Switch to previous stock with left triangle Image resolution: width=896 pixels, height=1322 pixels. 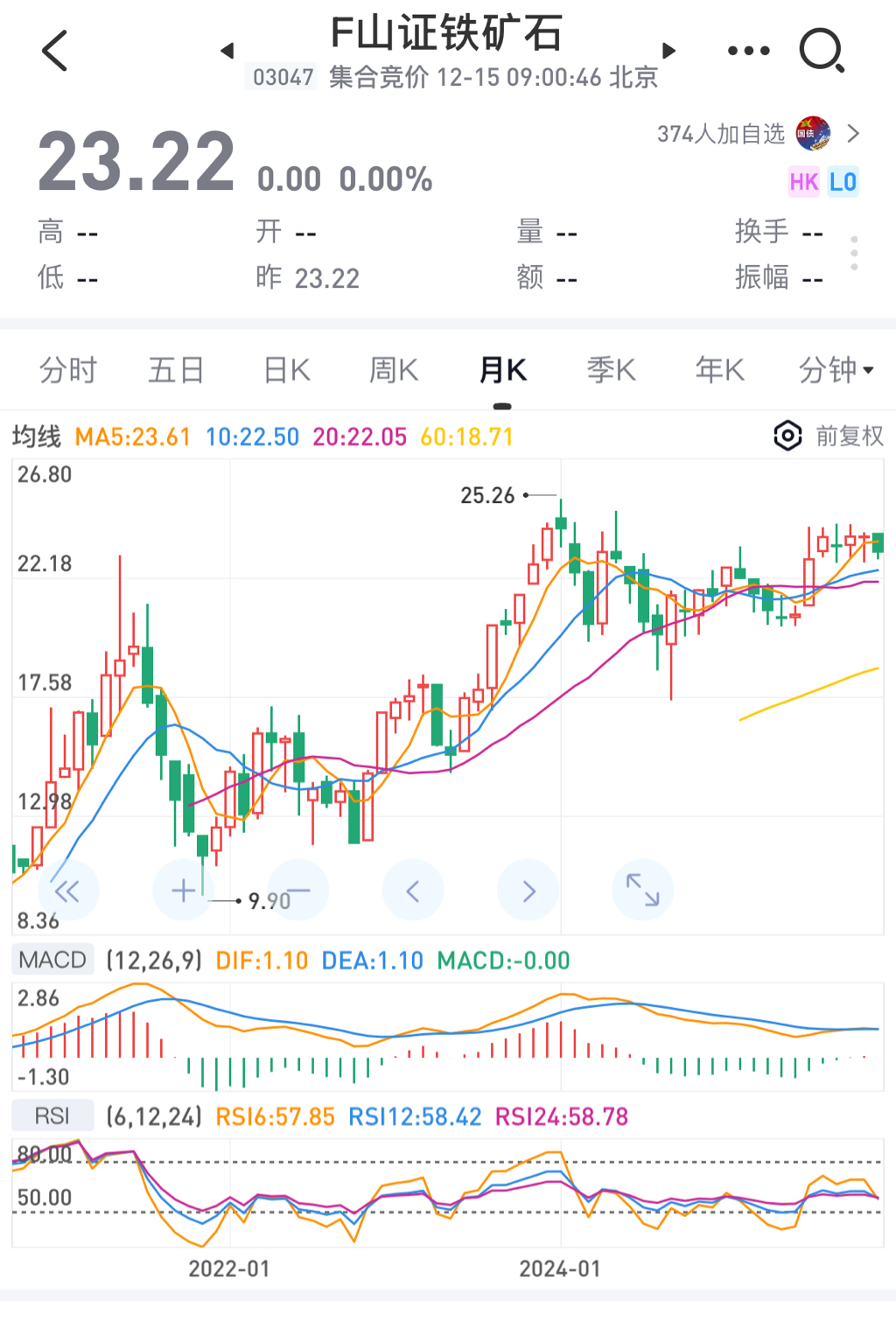pyautogui.click(x=227, y=51)
